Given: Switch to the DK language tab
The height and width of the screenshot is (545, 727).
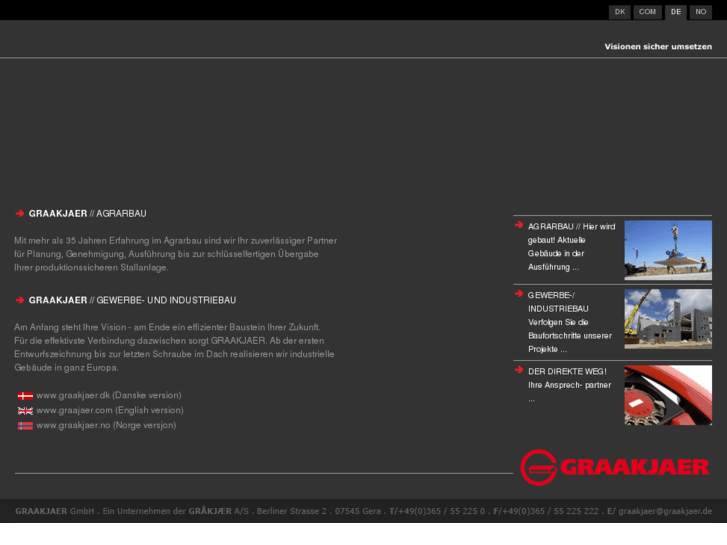Looking at the screenshot, I should pyautogui.click(x=619, y=12).
